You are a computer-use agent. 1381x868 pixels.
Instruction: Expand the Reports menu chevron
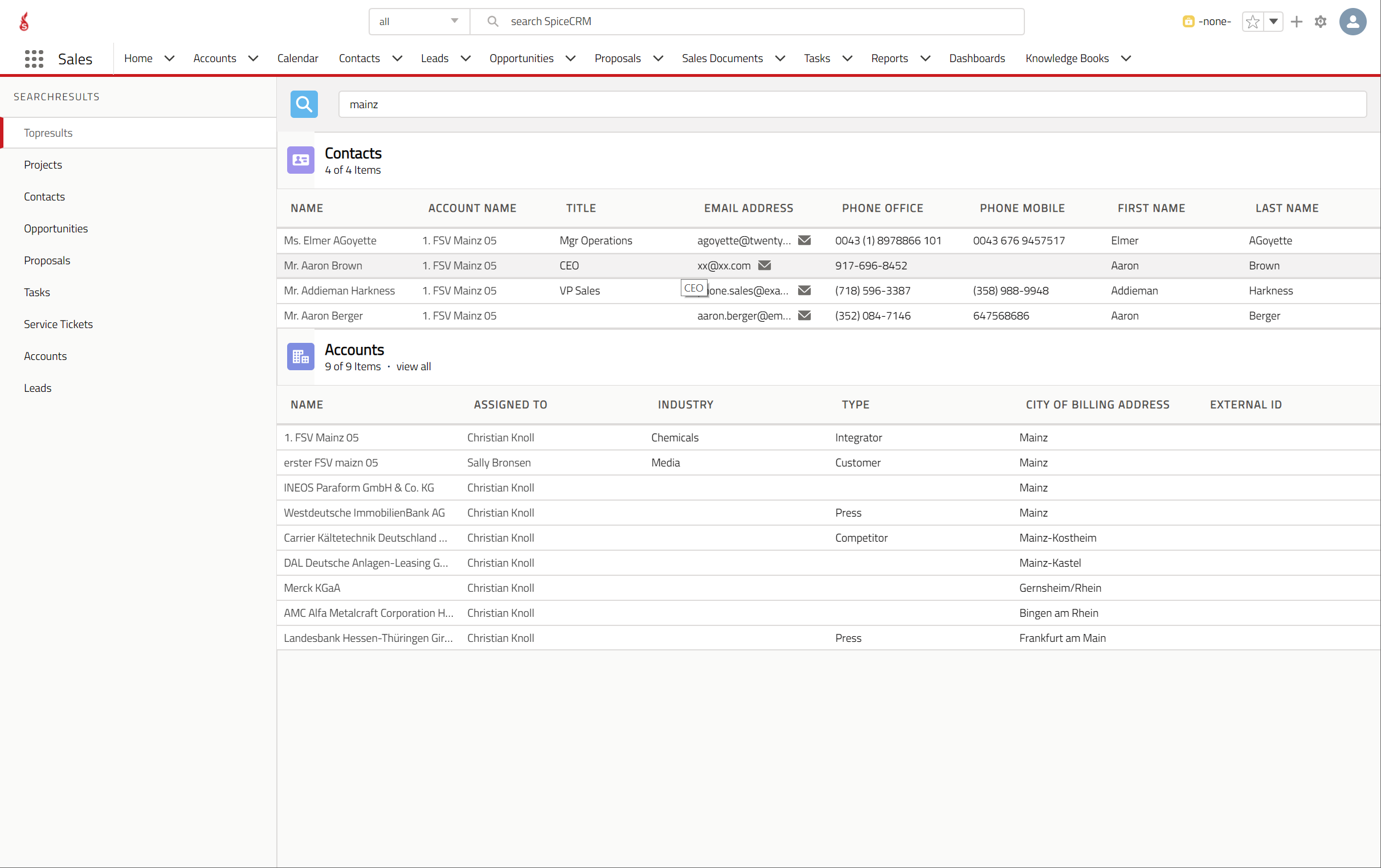pos(925,59)
